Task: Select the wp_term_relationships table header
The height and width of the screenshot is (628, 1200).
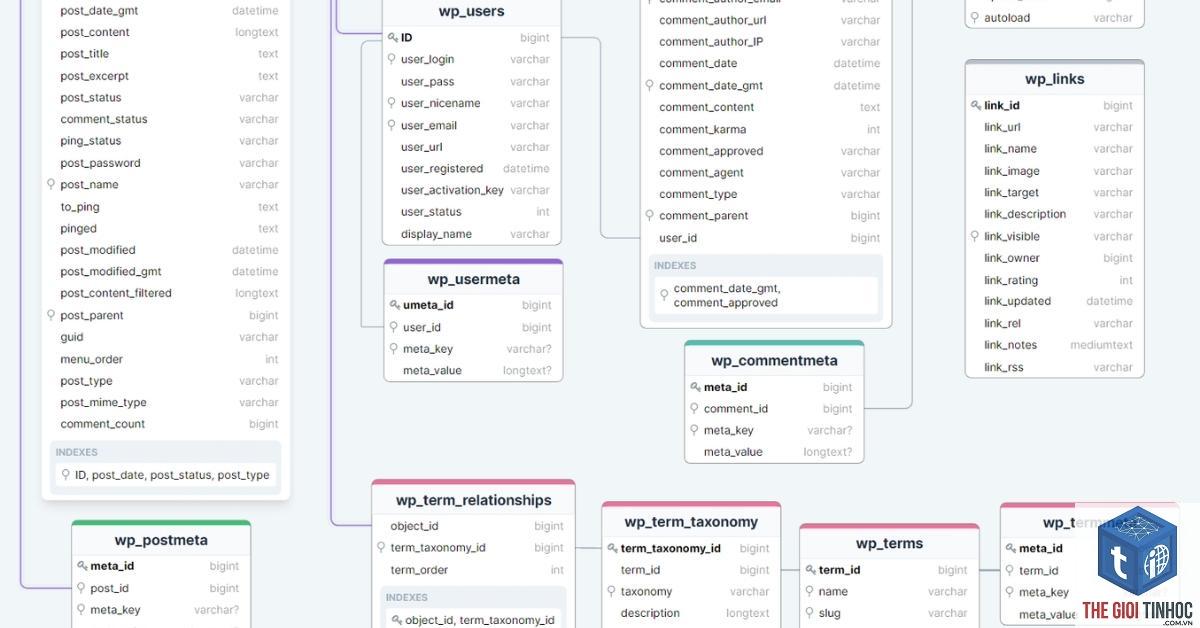Action: point(474,500)
